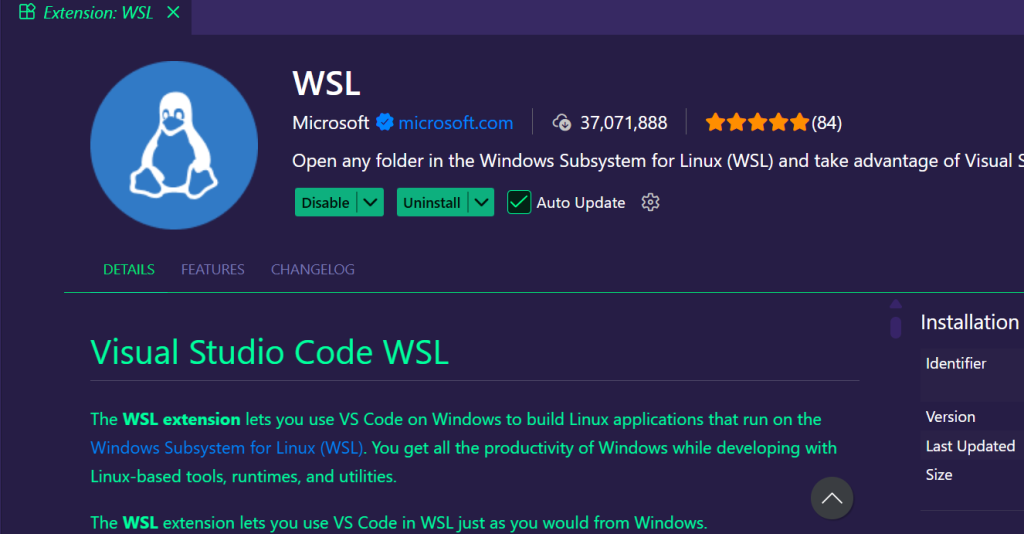This screenshot has width=1024, height=534.
Task: Switch to the FEATURES tab
Action: 213,270
